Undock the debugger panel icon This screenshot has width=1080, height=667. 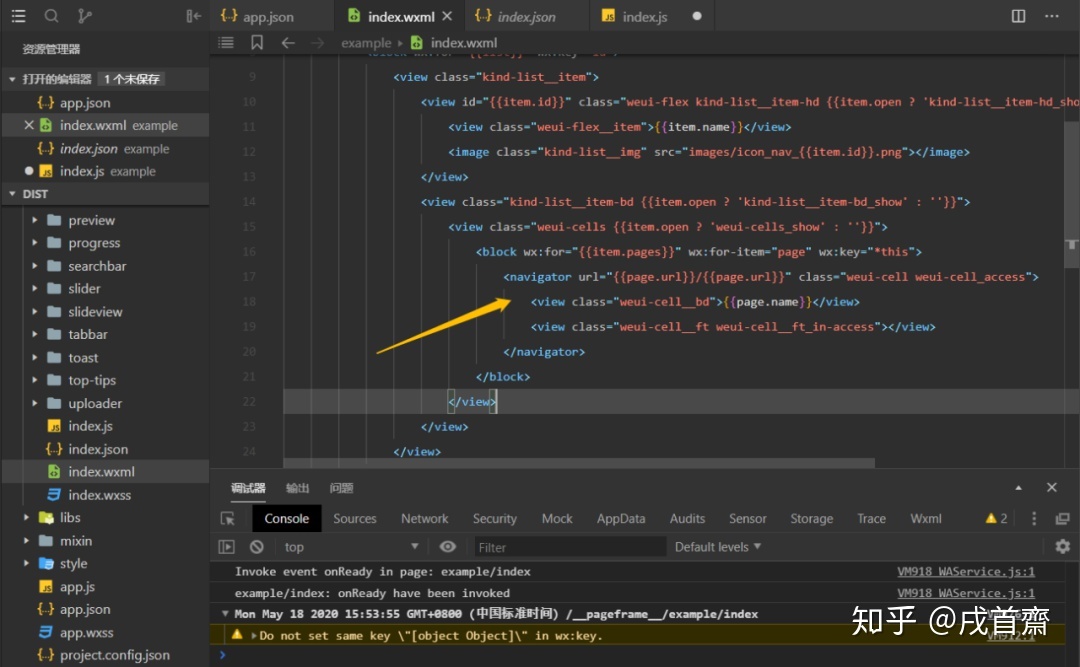[1063, 519]
